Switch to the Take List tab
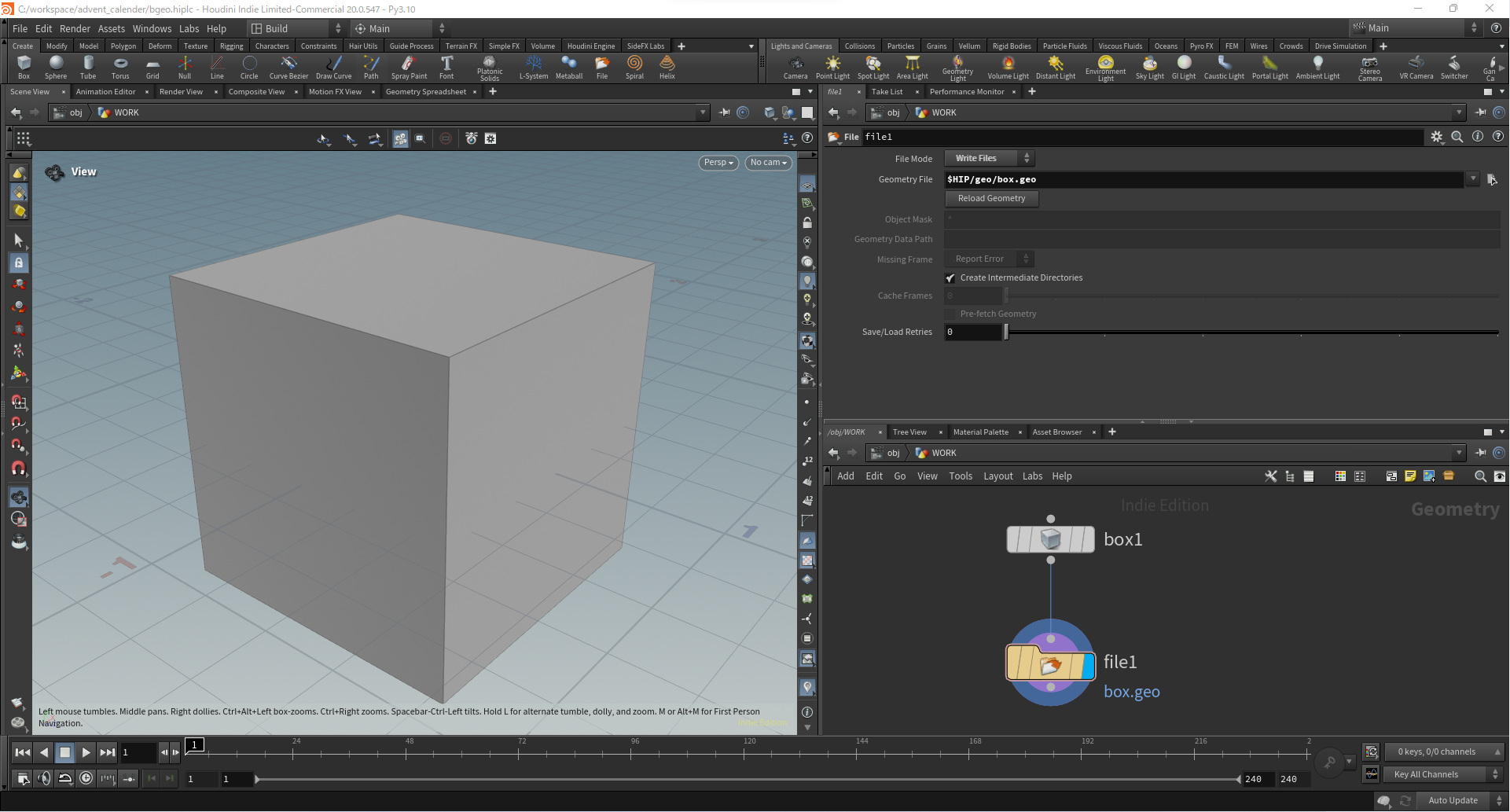 pyautogui.click(x=887, y=91)
